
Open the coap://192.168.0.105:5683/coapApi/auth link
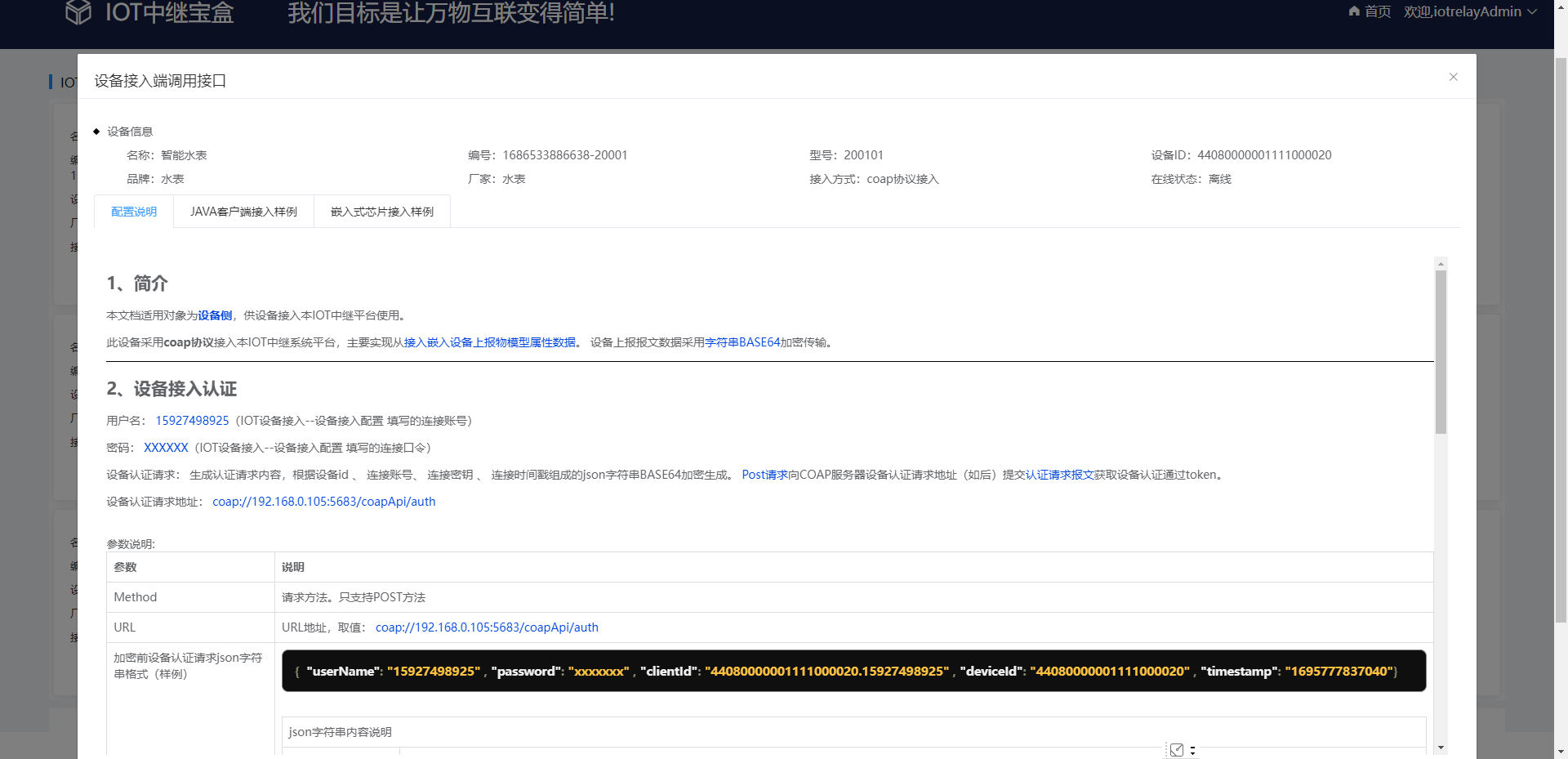point(323,501)
